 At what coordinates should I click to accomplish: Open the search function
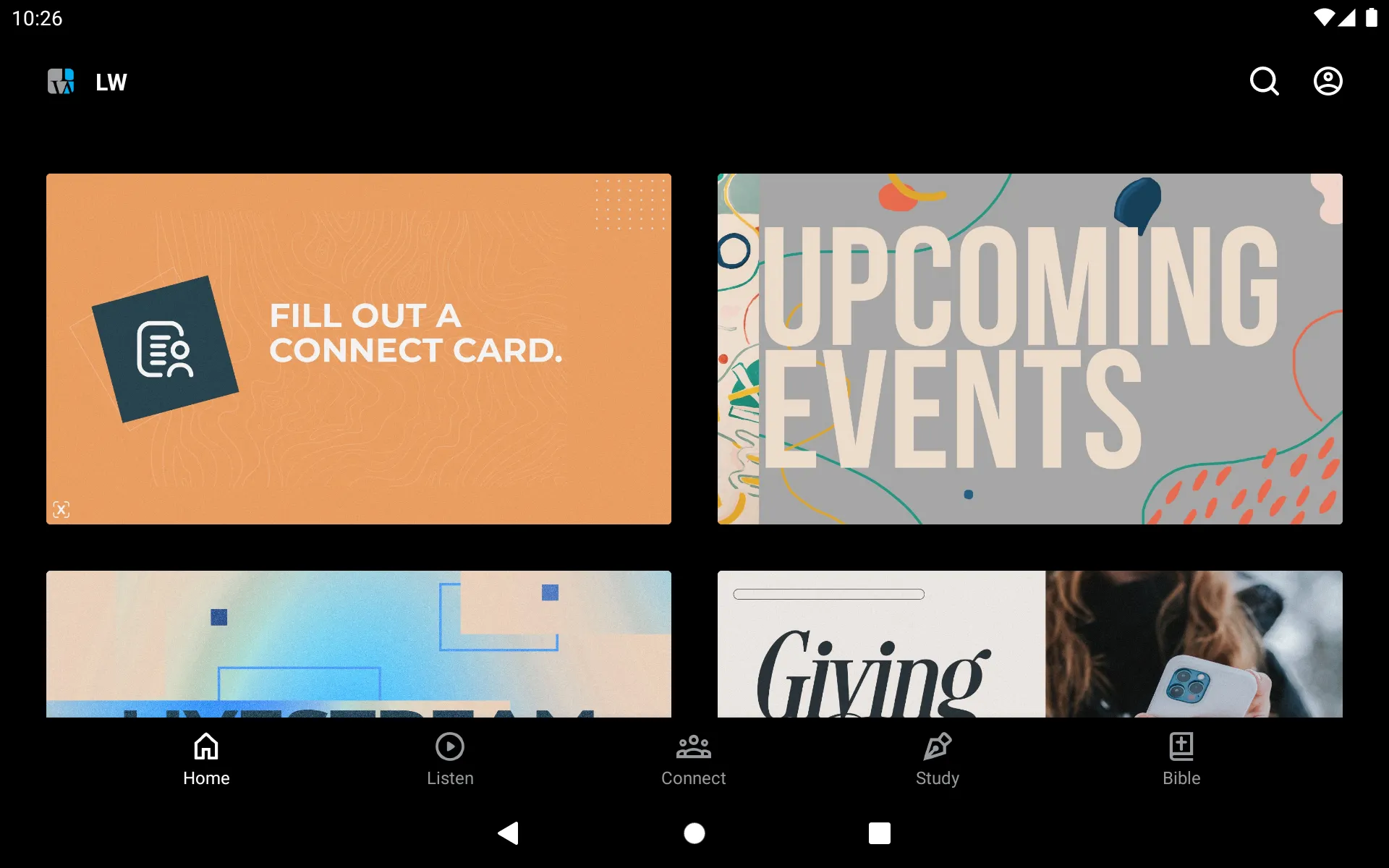tap(1265, 81)
